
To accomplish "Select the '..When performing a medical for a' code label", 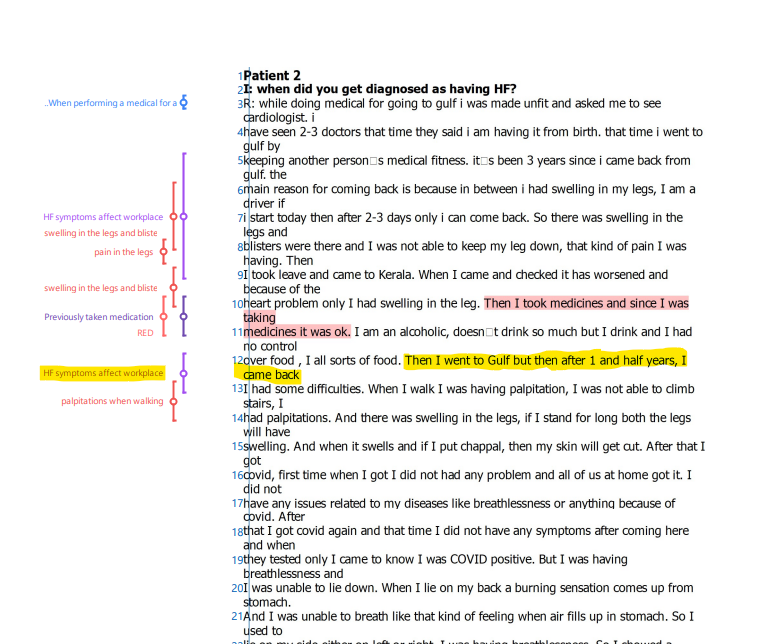I will pyautogui.click(x=110, y=103).
